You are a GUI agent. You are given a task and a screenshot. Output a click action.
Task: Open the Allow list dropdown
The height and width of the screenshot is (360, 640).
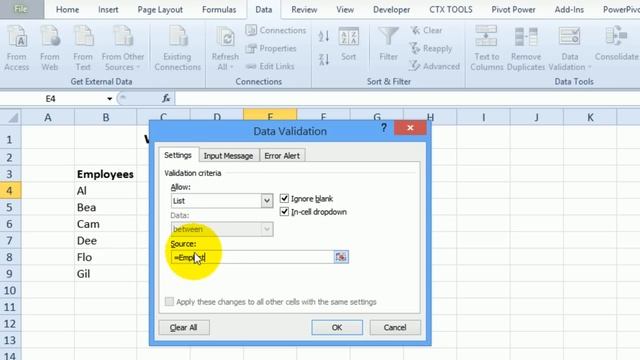click(x=267, y=201)
